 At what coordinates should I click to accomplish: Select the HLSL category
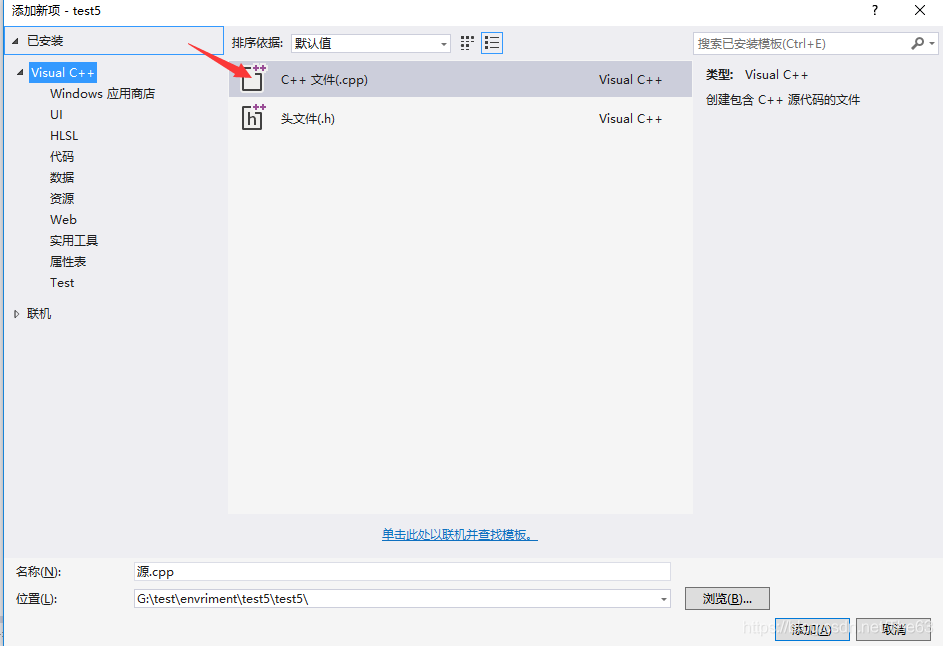click(x=64, y=136)
